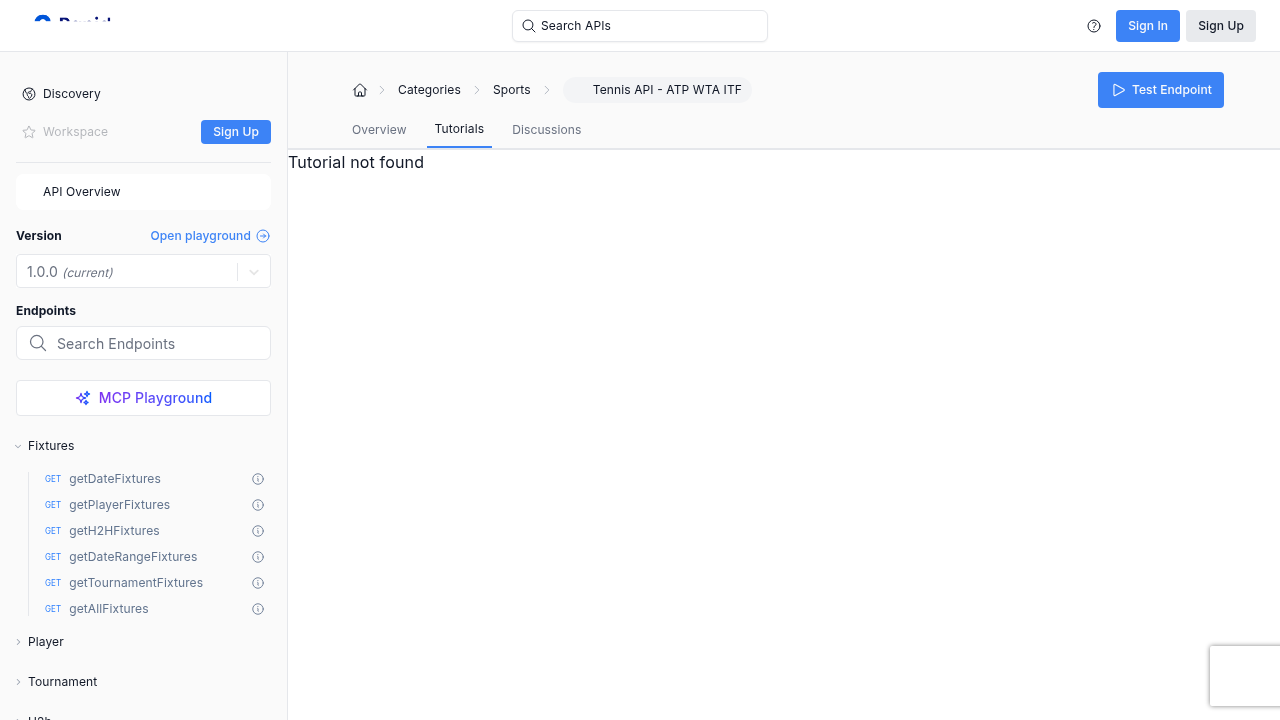This screenshot has height=720, width=1280.
Task: Select the Tutorials tab
Action: (459, 129)
